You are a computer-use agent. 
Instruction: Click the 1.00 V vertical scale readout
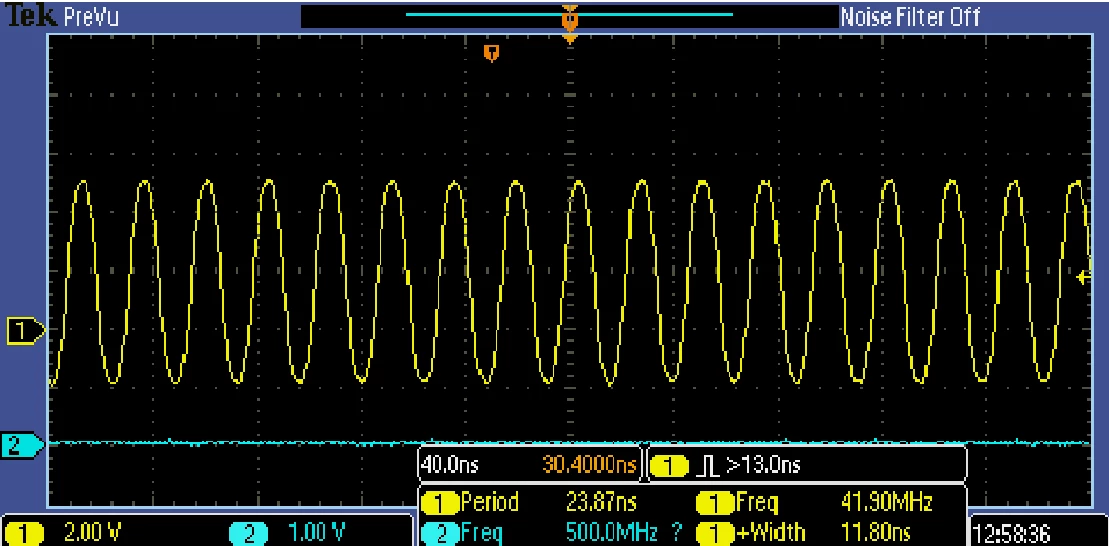click(x=317, y=532)
